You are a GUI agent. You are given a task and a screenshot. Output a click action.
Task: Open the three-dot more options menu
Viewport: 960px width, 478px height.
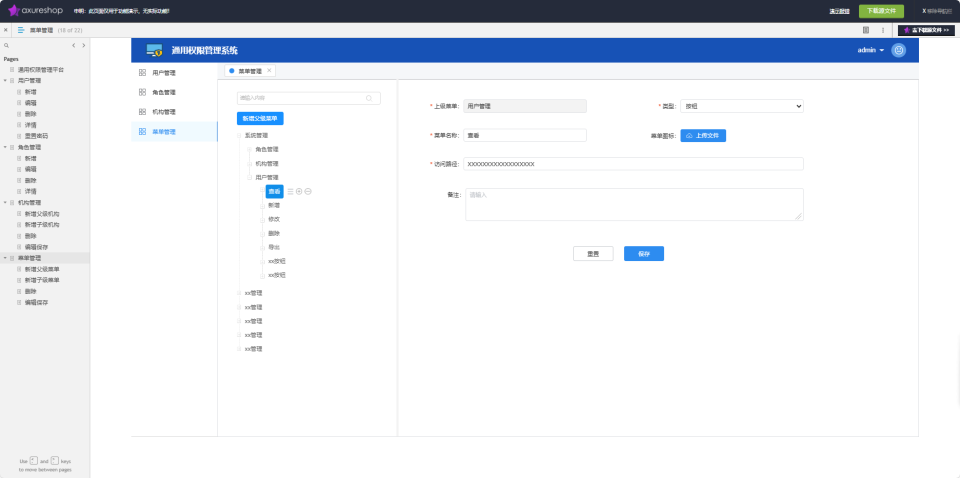[x=883, y=29]
